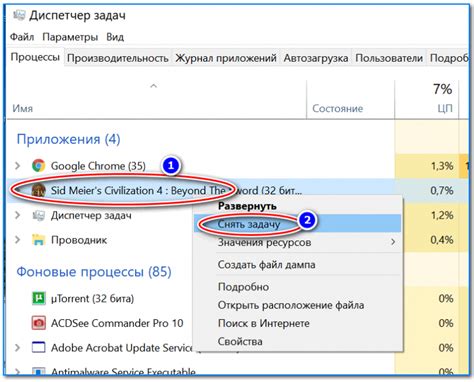Select the Диспетчер задач process name
474x382 pixels.
[x=91, y=216]
